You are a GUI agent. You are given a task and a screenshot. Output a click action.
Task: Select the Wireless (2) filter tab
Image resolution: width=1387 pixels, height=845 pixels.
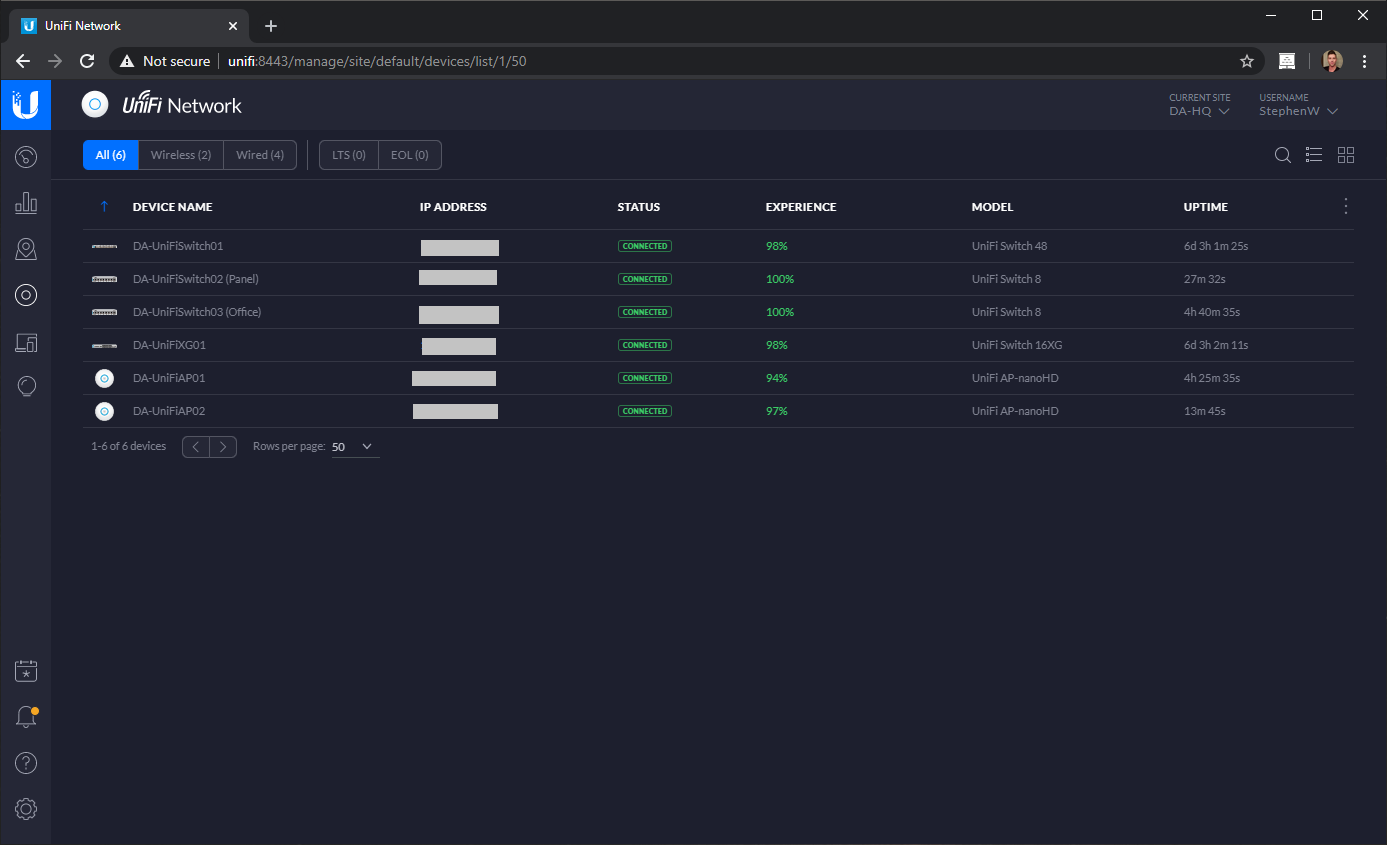click(180, 155)
